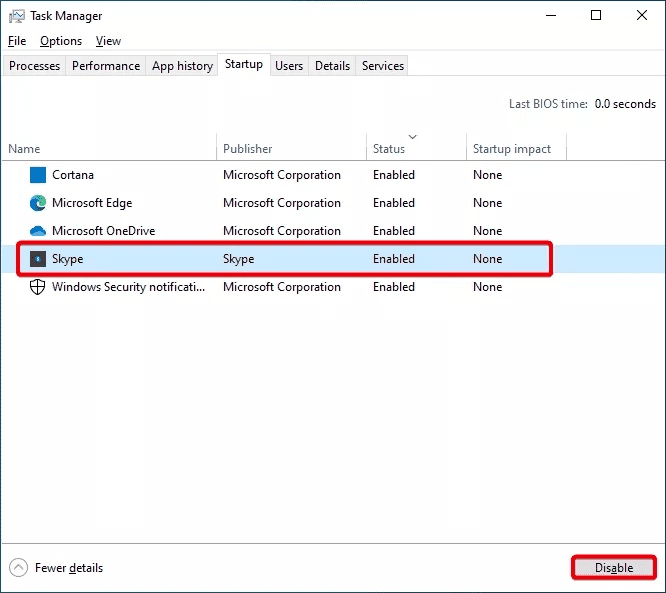Select the Windows Security notificati... row name

(128, 287)
